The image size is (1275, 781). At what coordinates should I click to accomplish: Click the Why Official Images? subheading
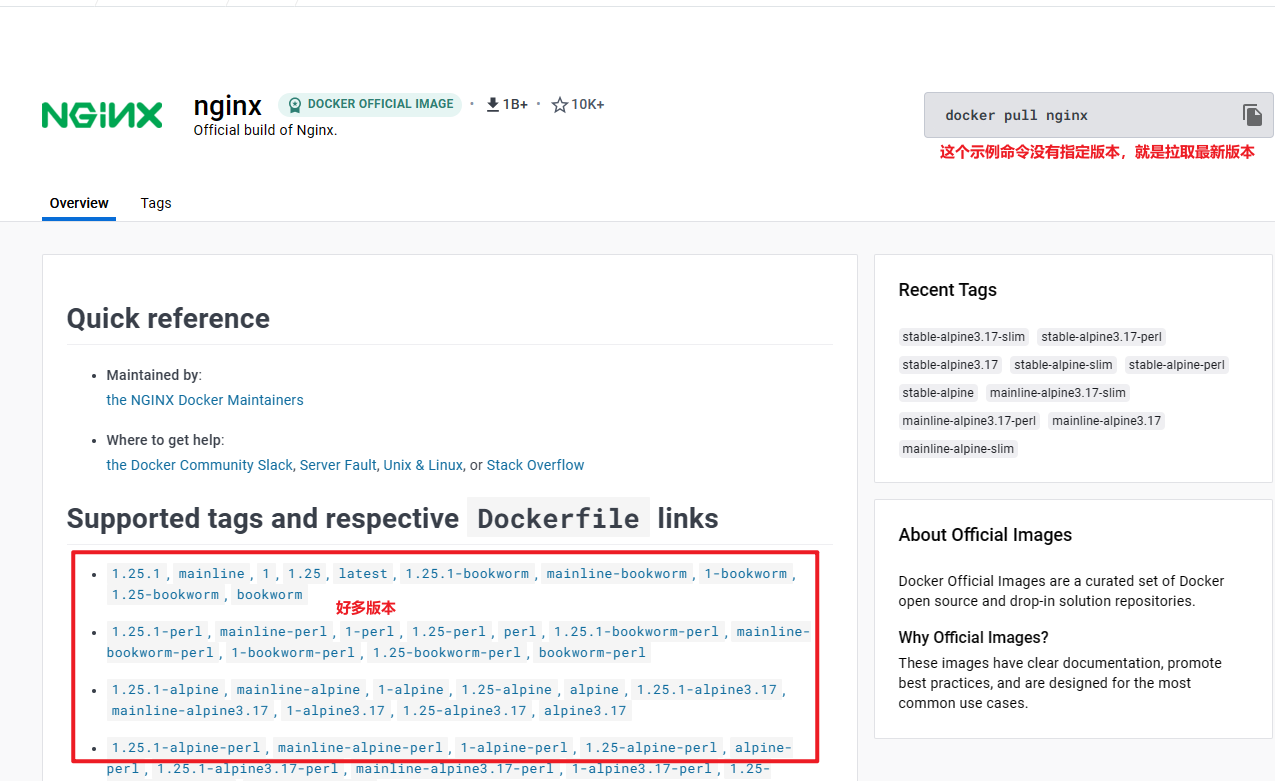(974, 638)
